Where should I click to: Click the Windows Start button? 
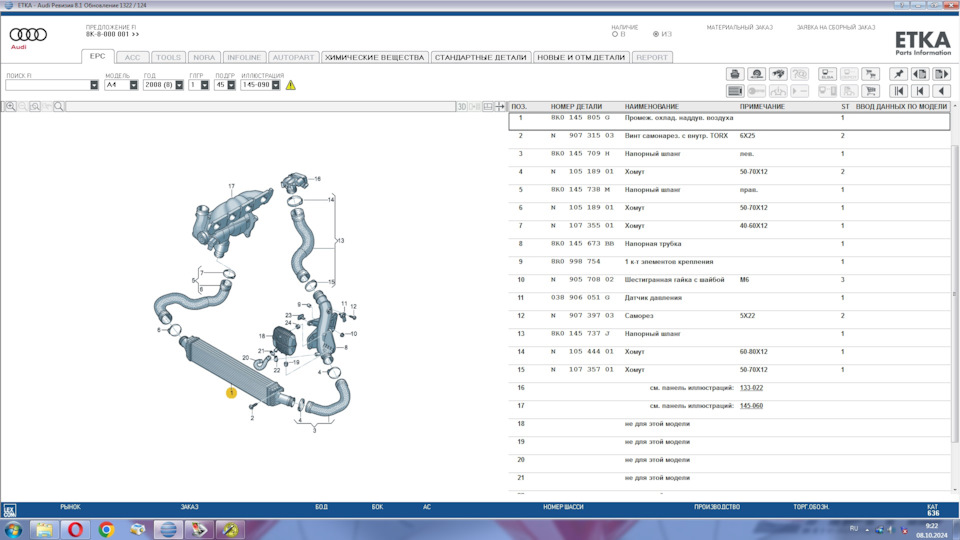pyautogui.click(x=13, y=529)
